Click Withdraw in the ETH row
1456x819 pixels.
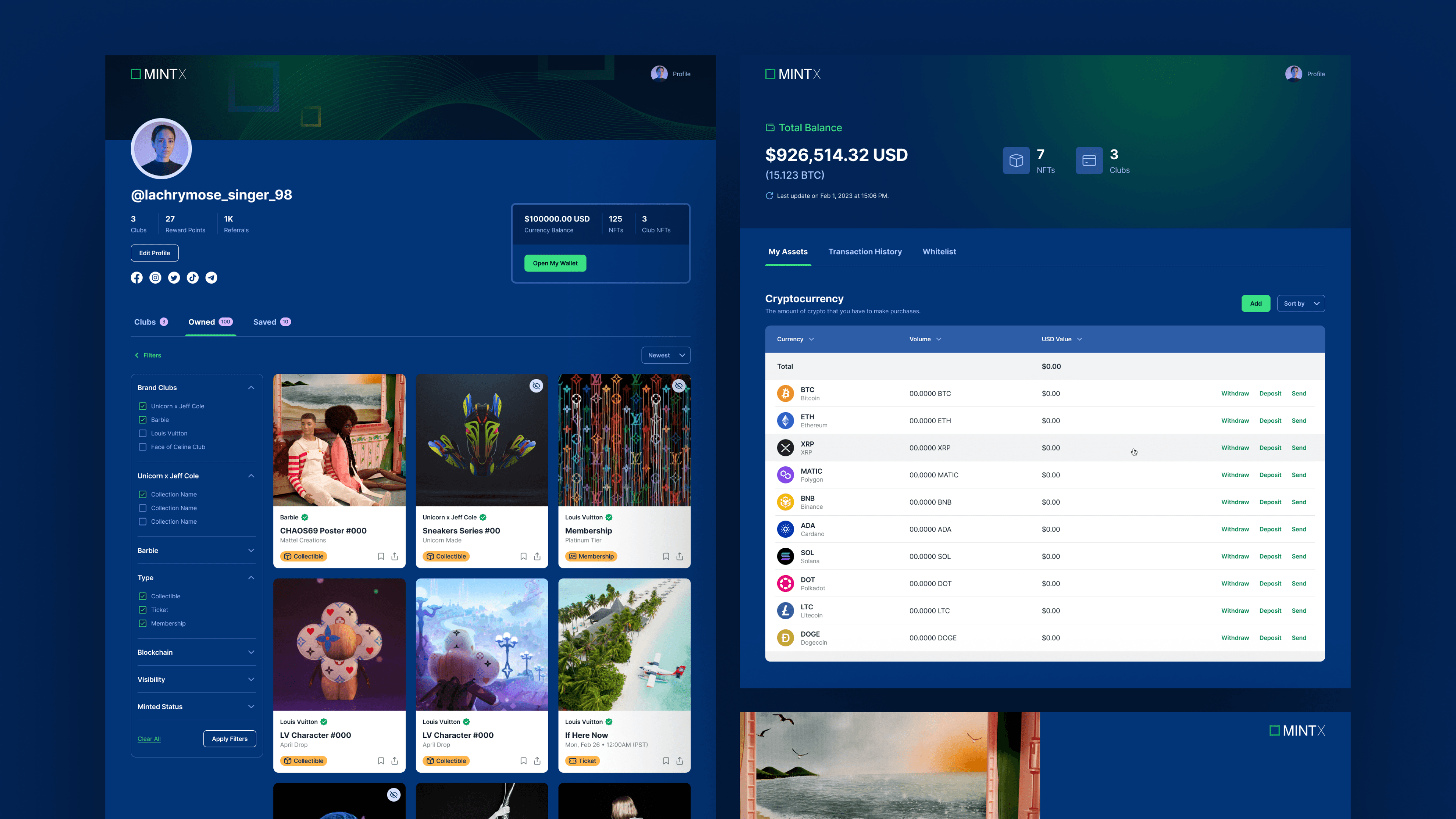click(1235, 420)
